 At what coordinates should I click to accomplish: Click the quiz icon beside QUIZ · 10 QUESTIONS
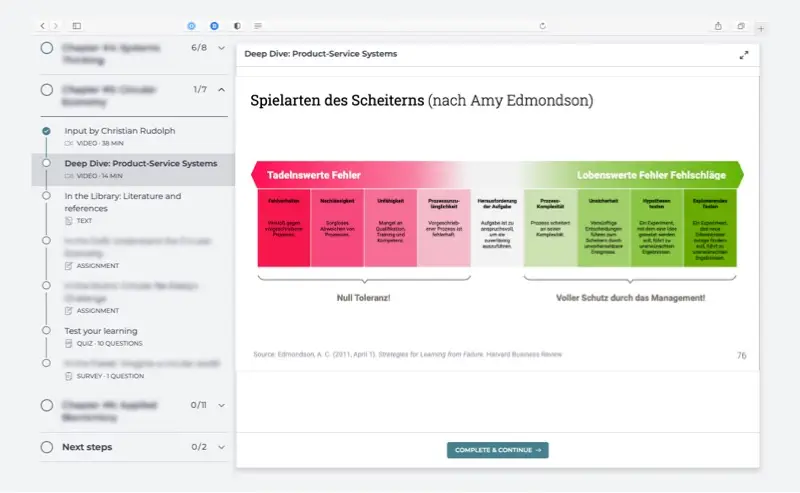[69, 343]
